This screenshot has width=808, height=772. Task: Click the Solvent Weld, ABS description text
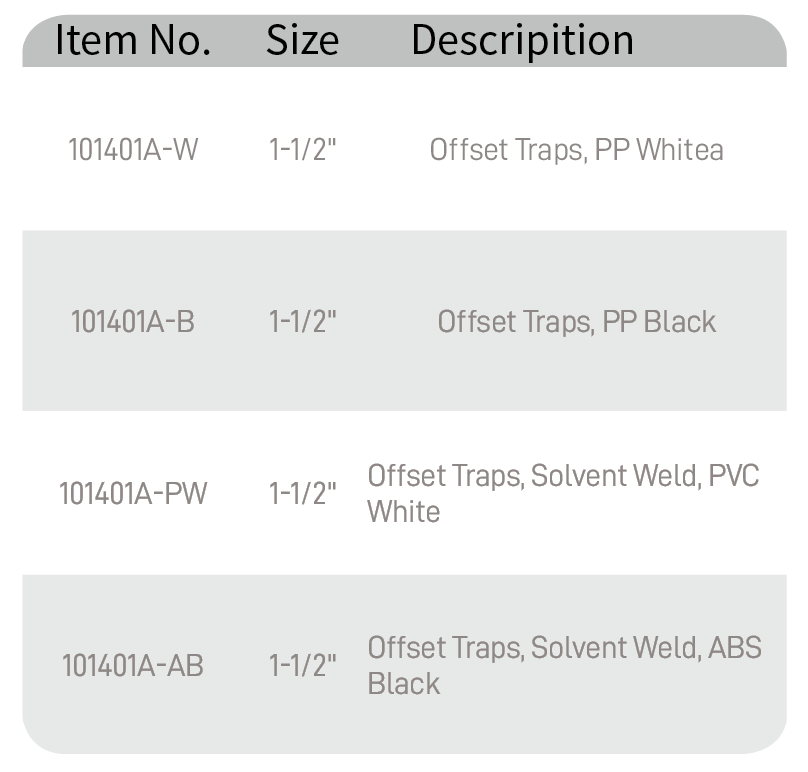coord(646,647)
